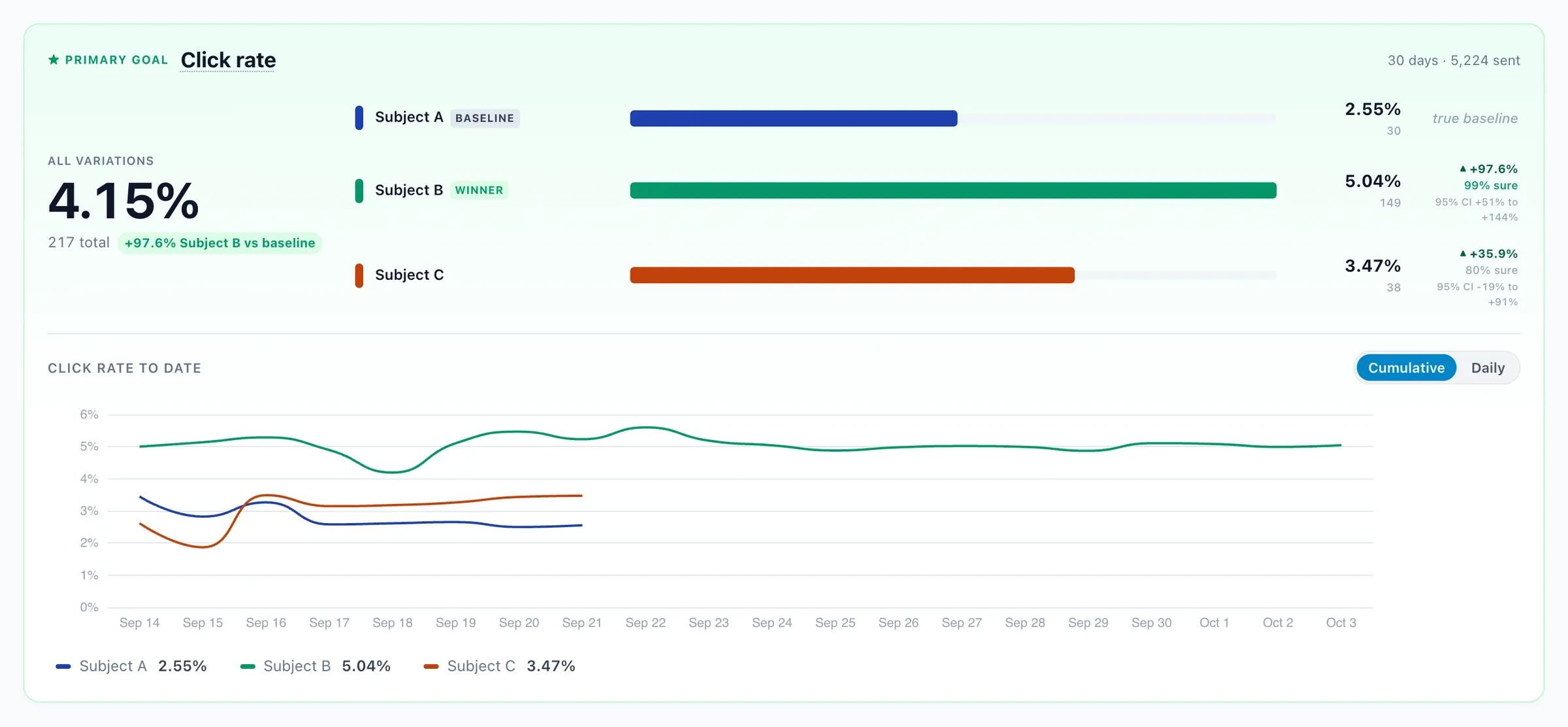This screenshot has height=727, width=1568.
Task: Switch chart to Cumulative view
Action: (x=1406, y=368)
